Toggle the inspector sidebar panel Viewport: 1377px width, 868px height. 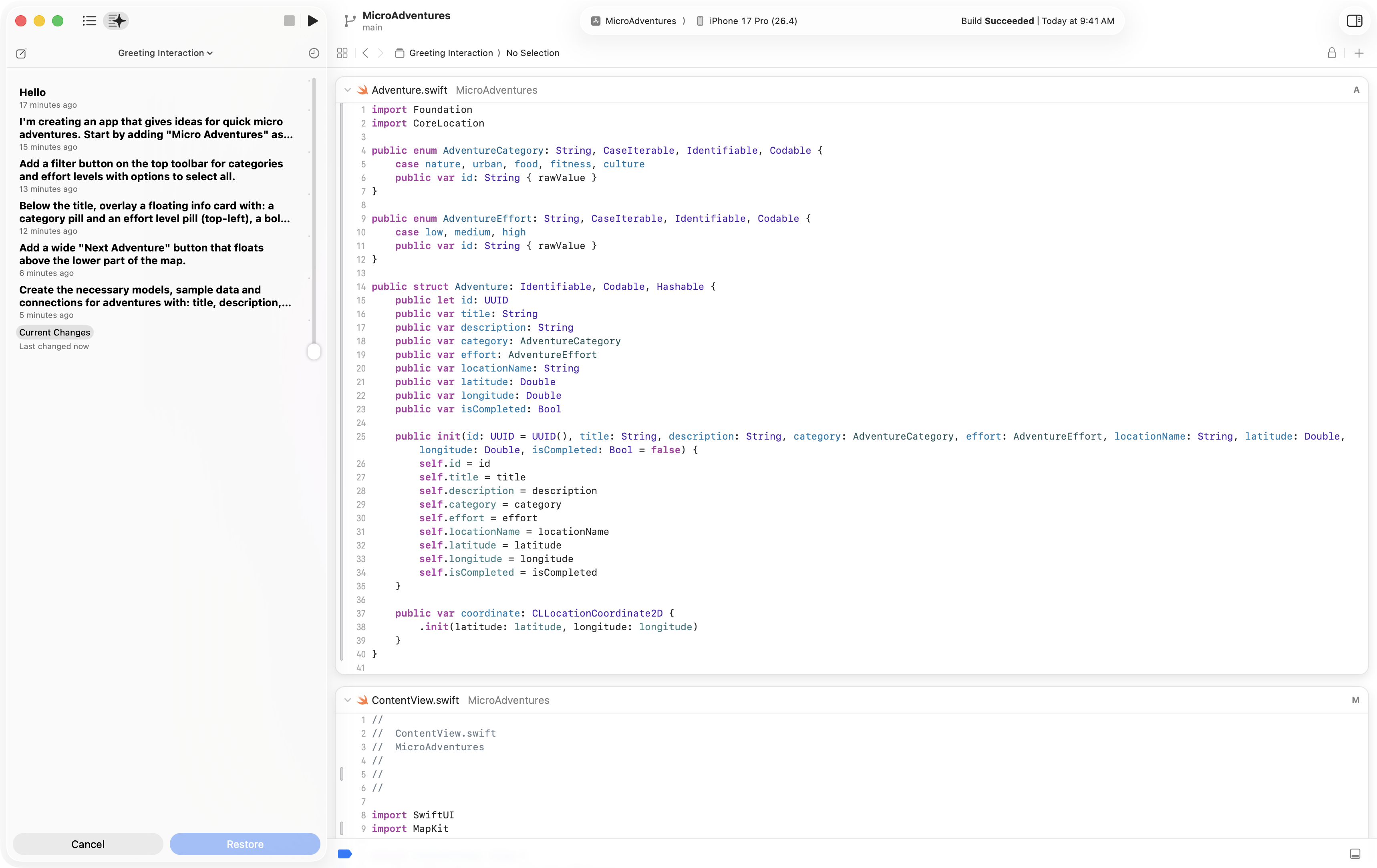click(x=1354, y=21)
